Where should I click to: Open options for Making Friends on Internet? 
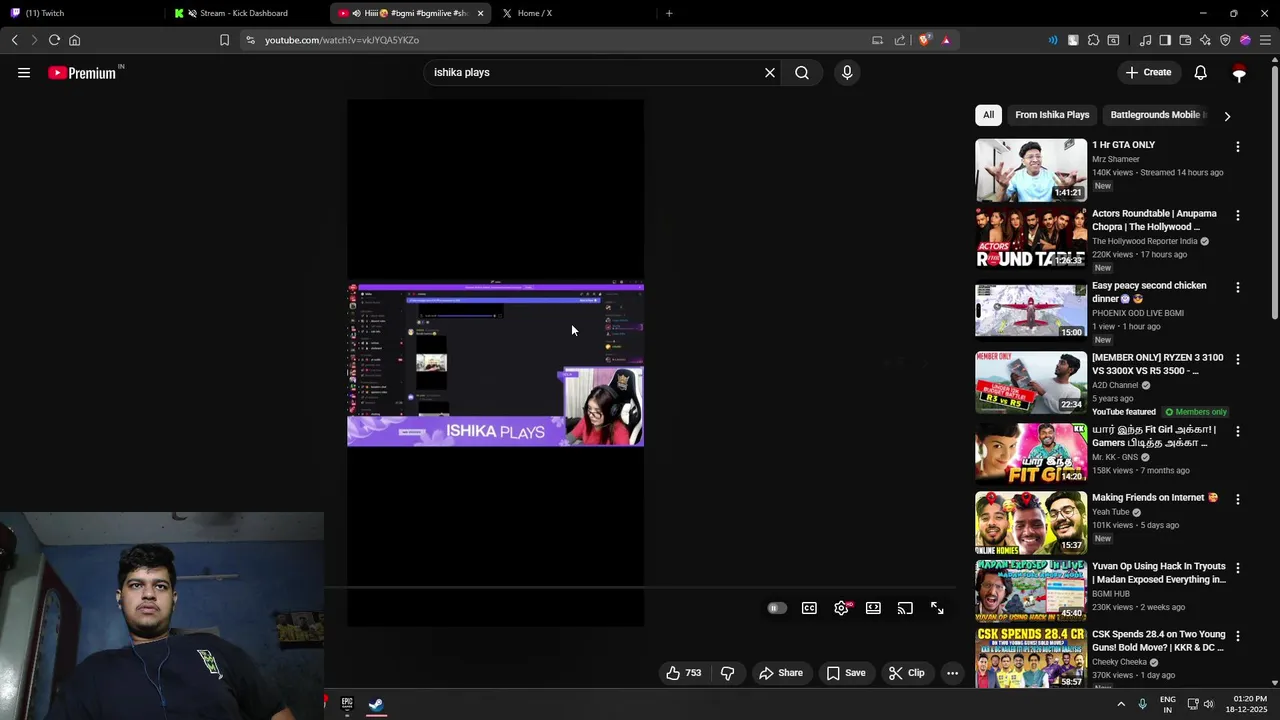(1238, 499)
